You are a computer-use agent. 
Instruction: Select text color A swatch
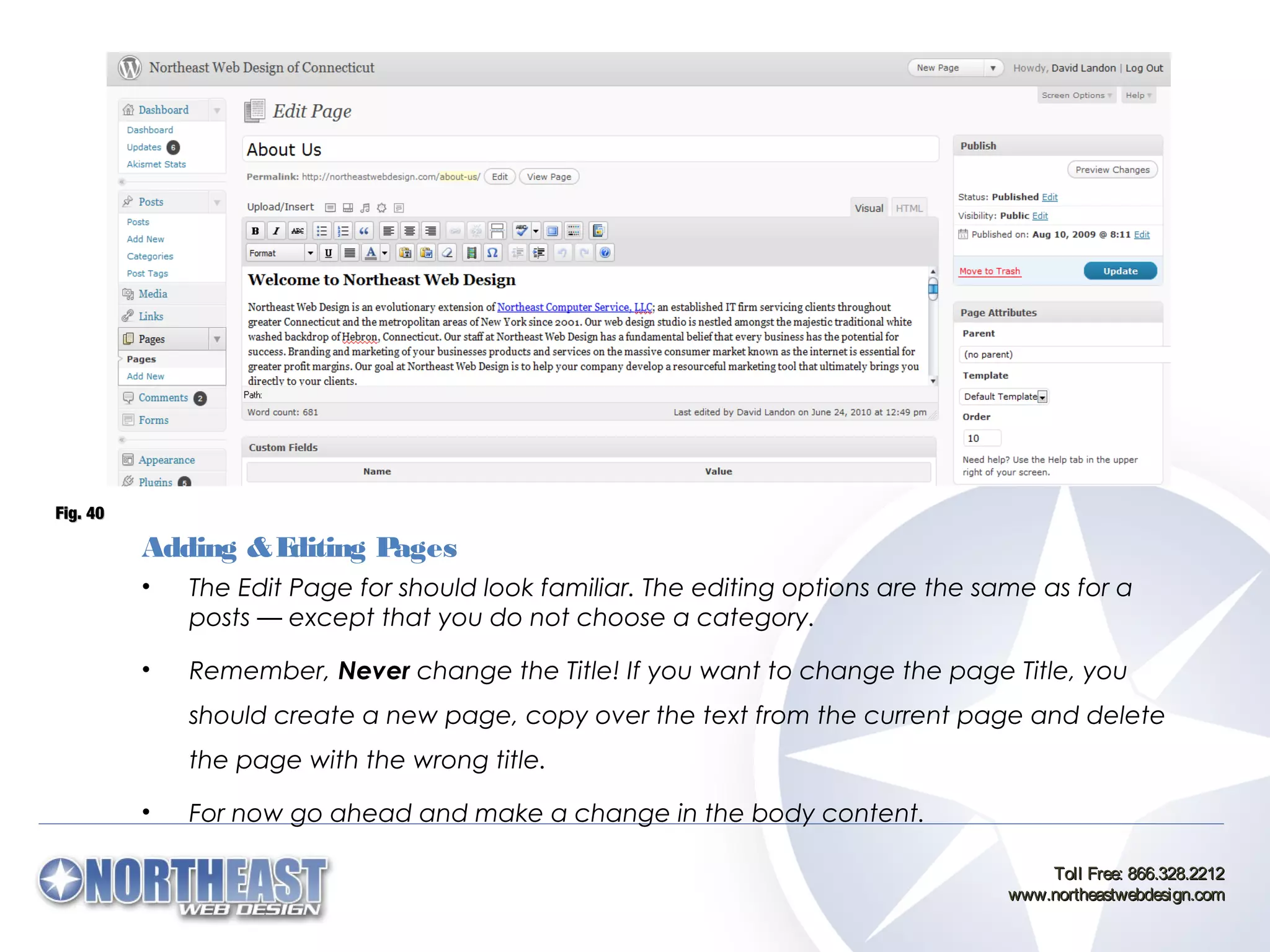[371, 253]
